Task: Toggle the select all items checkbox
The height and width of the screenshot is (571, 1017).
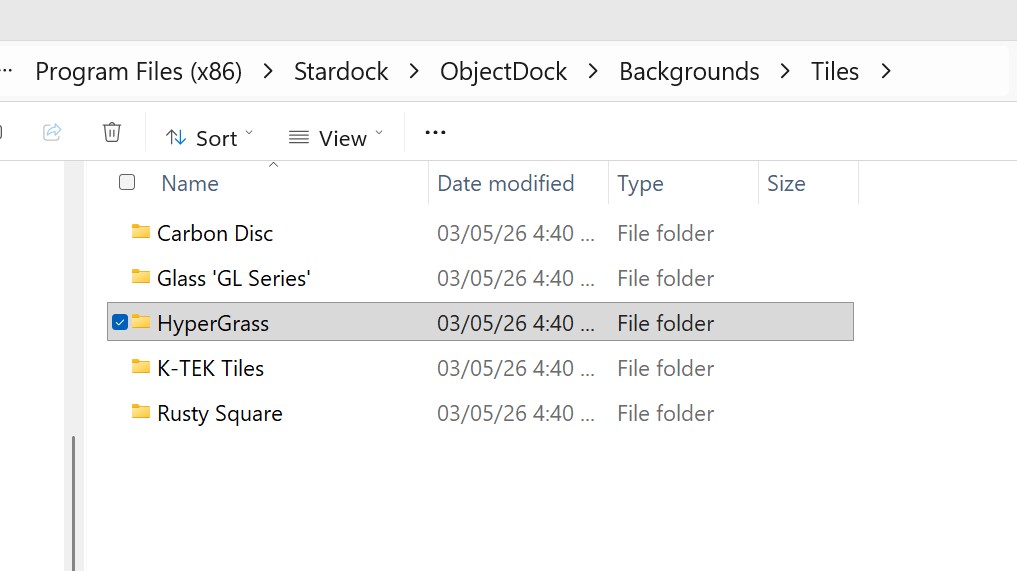Action: click(127, 182)
